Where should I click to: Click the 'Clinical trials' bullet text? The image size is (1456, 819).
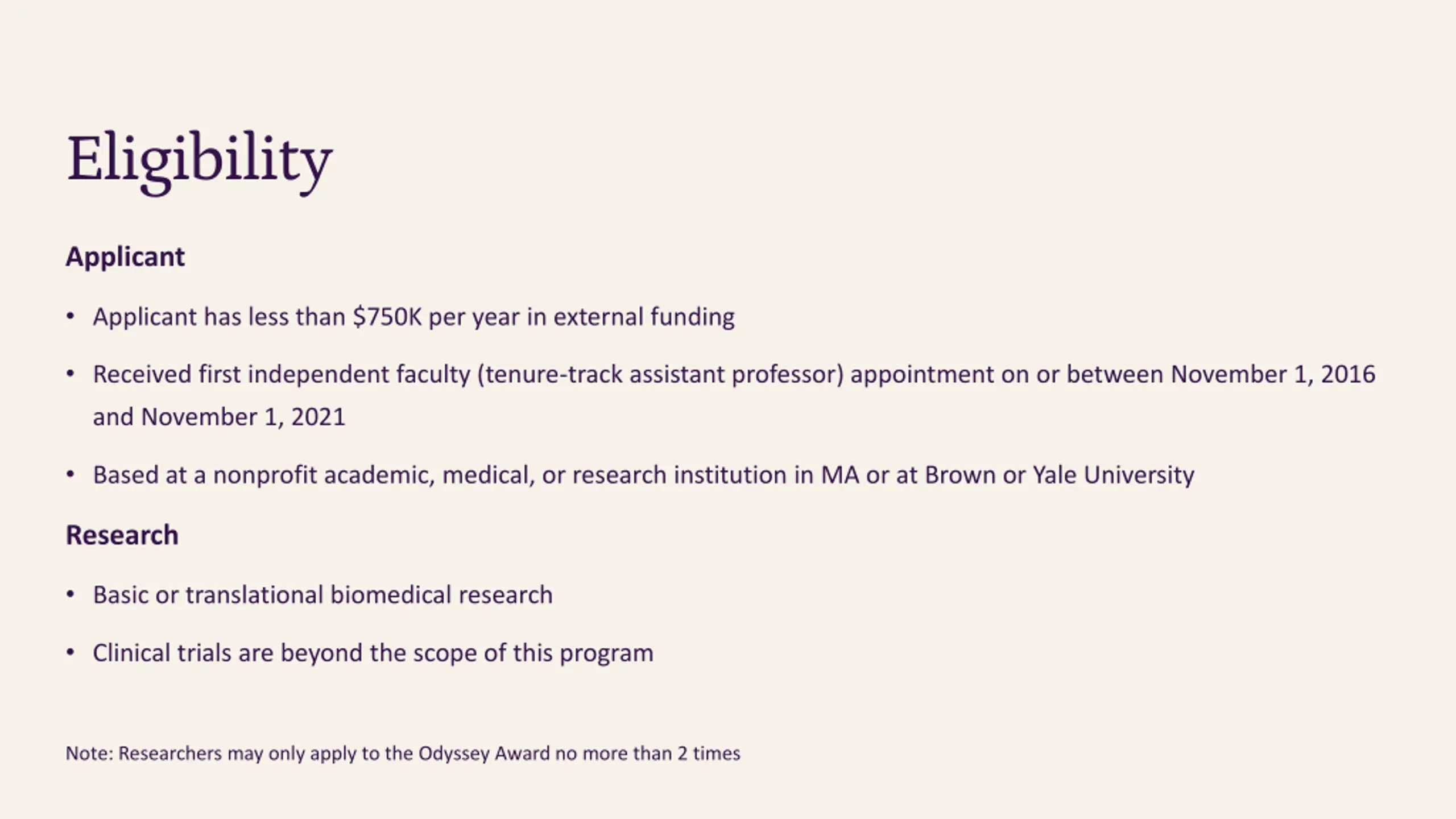[162, 653]
